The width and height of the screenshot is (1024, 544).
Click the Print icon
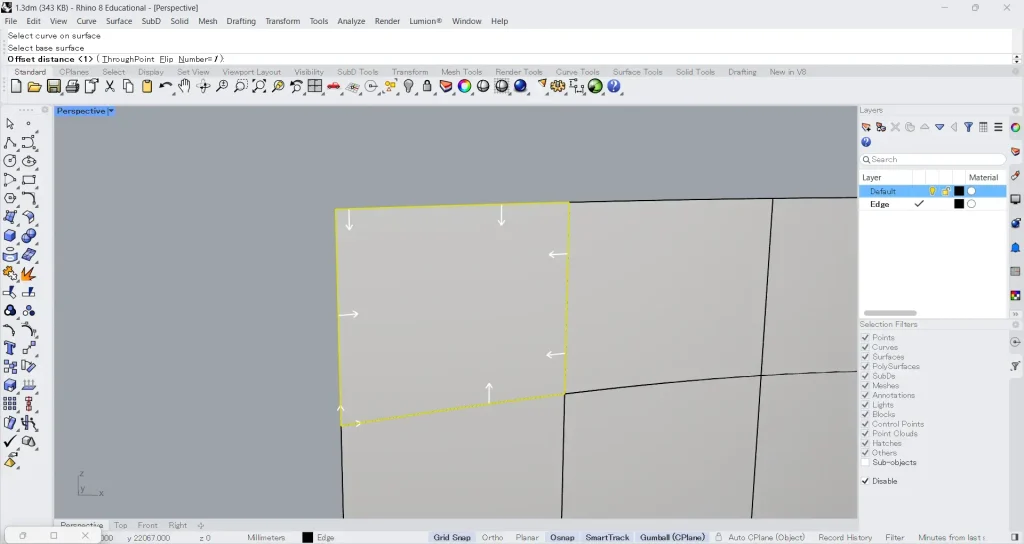(72, 86)
